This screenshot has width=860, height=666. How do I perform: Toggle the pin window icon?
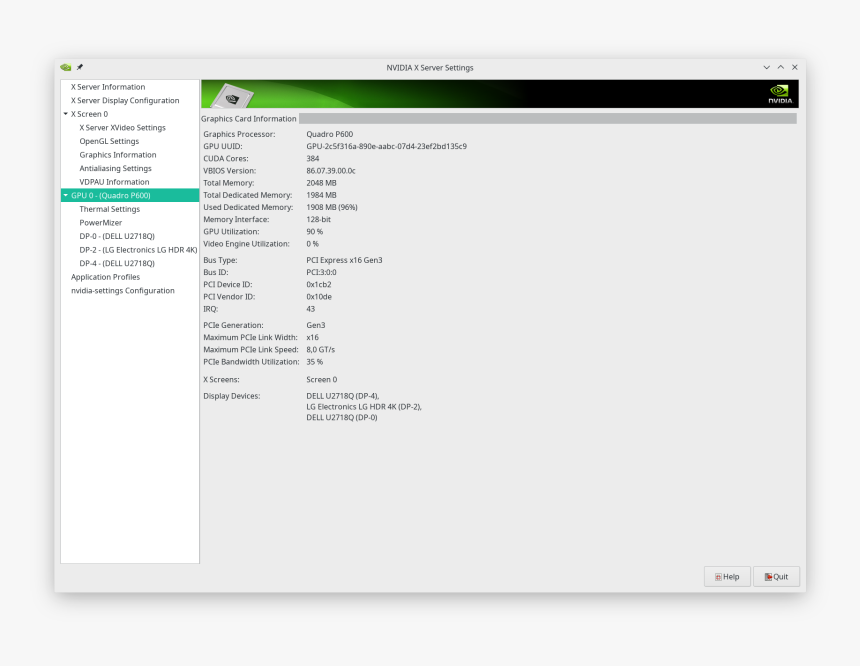80,67
